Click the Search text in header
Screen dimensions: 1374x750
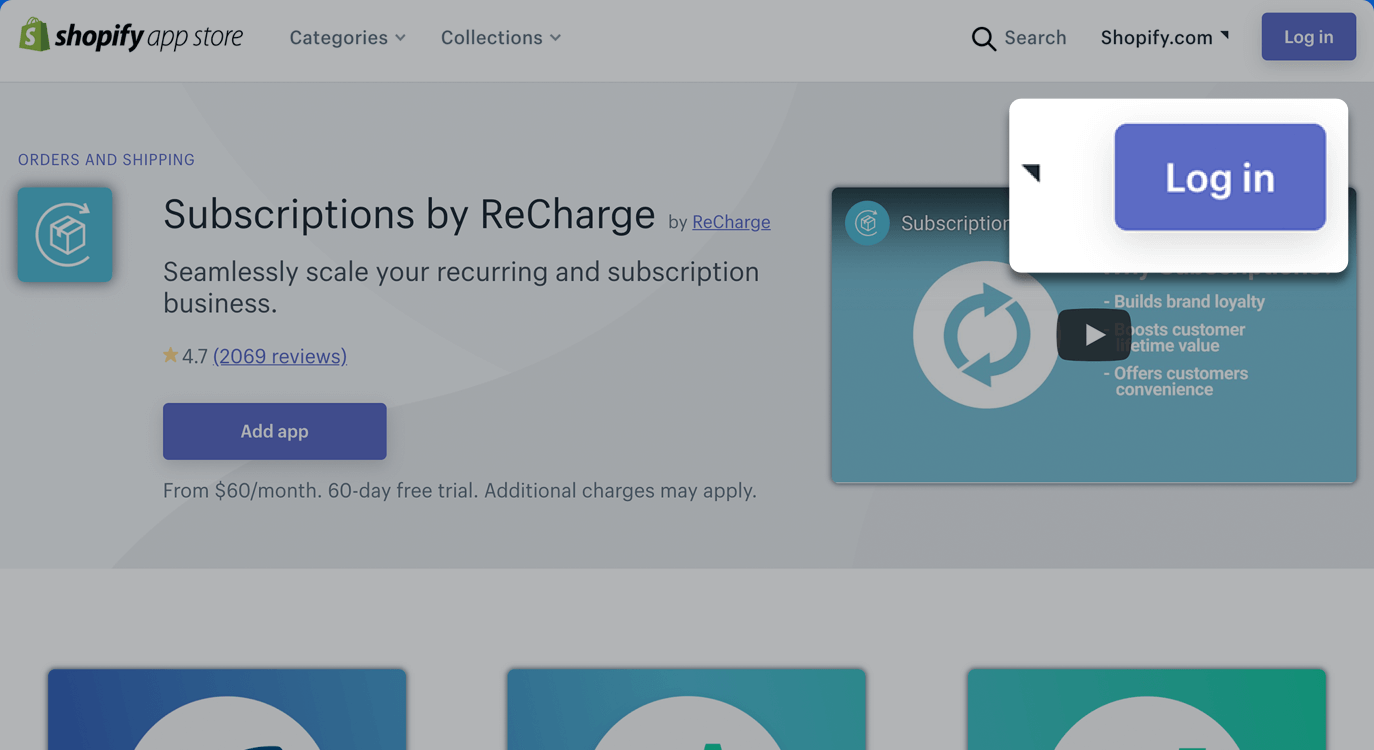coord(1035,38)
